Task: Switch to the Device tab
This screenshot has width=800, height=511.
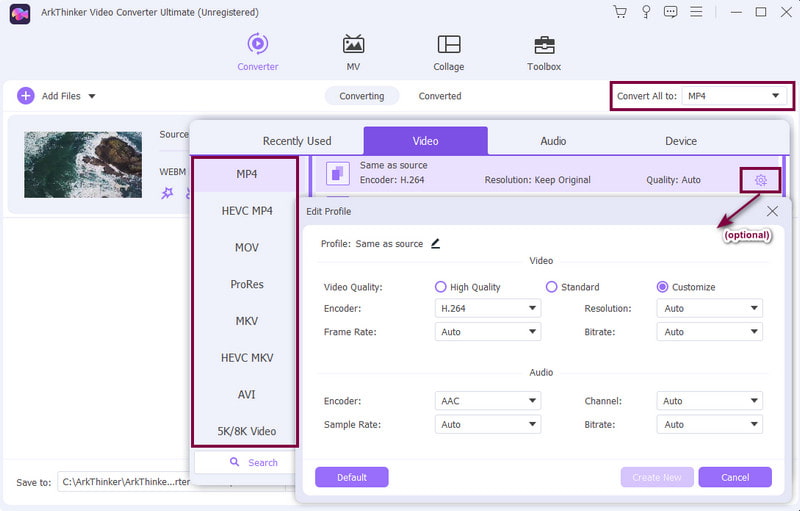Action: [681, 141]
